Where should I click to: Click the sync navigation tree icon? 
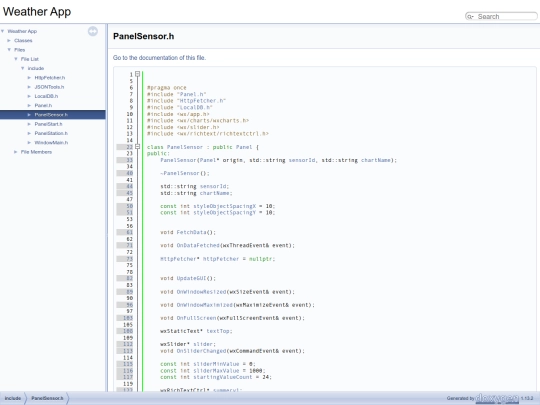pos(93,31)
